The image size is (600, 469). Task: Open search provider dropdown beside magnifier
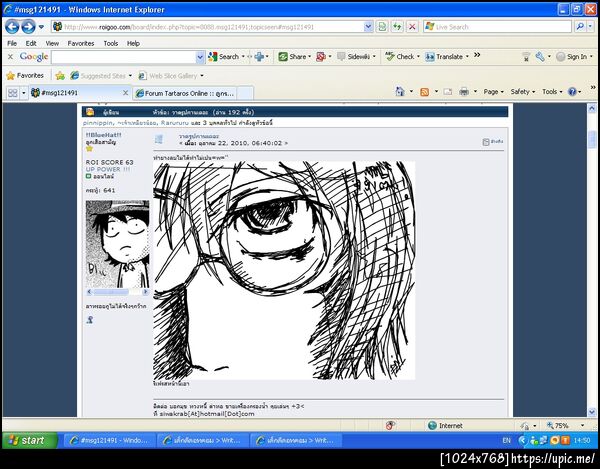[x=591, y=26]
